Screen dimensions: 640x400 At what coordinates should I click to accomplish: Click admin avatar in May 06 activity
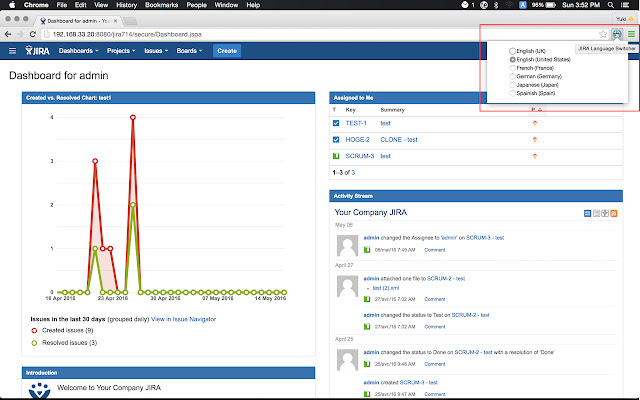(x=347, y=245)
